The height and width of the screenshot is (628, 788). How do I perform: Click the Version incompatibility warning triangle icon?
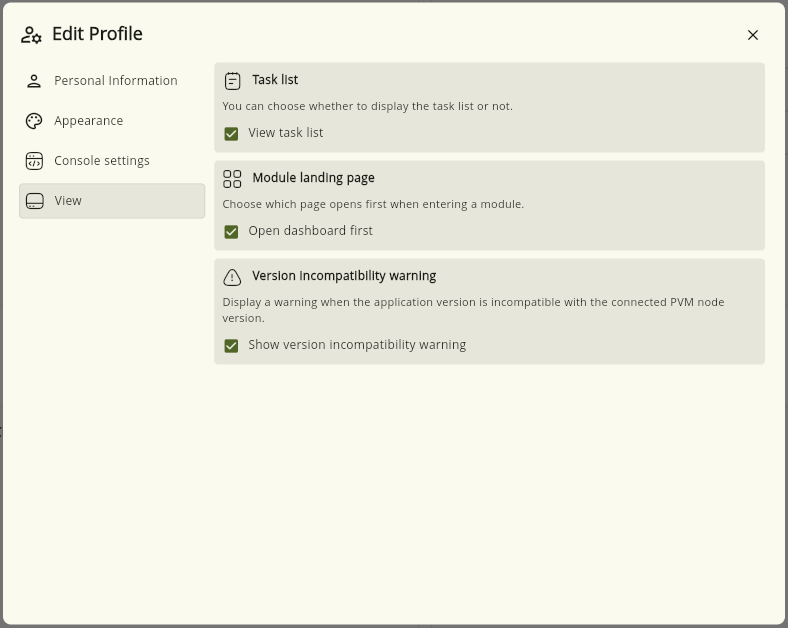click(x=232, y=277)
